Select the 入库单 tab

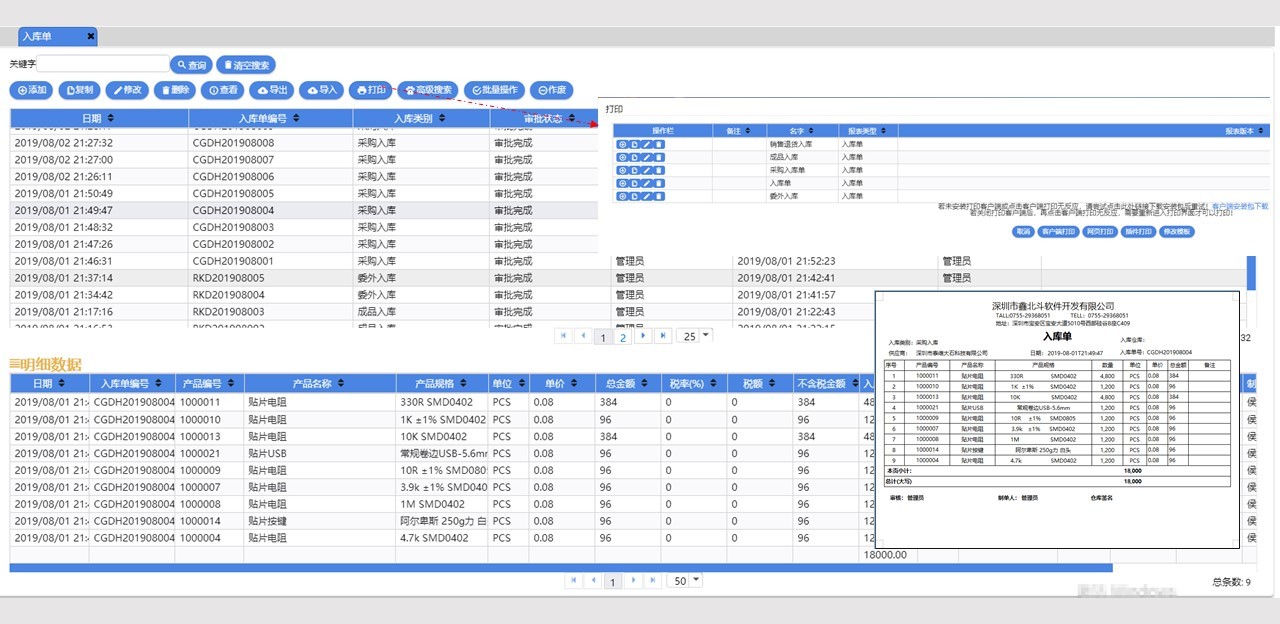pos(38,36)
